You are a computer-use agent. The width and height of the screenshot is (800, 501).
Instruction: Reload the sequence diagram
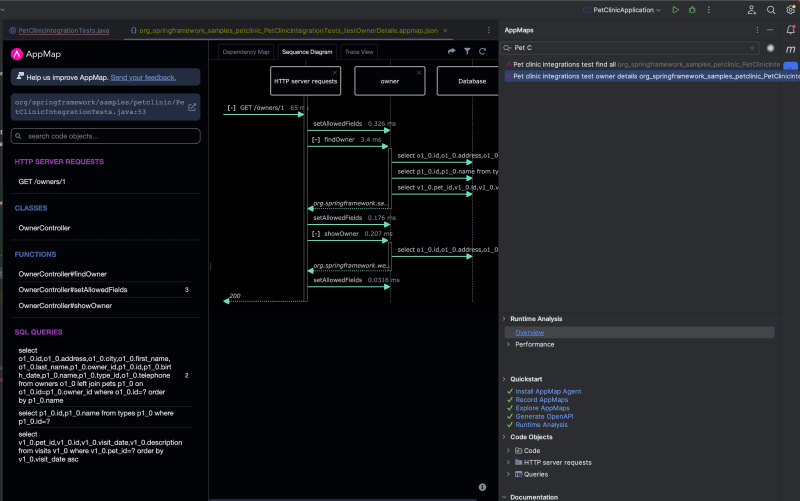point(482,51)
